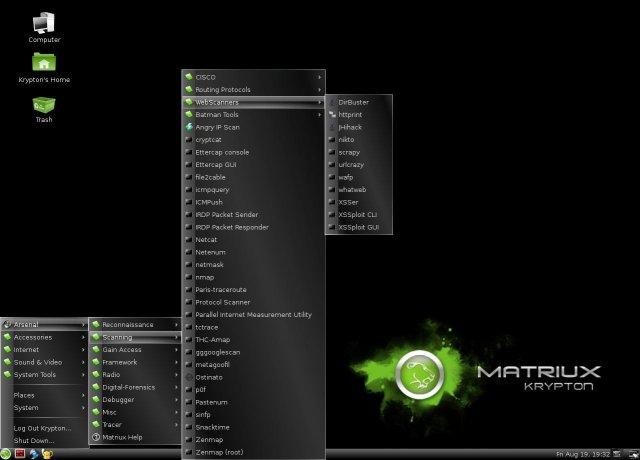
Task: Expand the Debugger submenu
Action: tap(135, 400)
